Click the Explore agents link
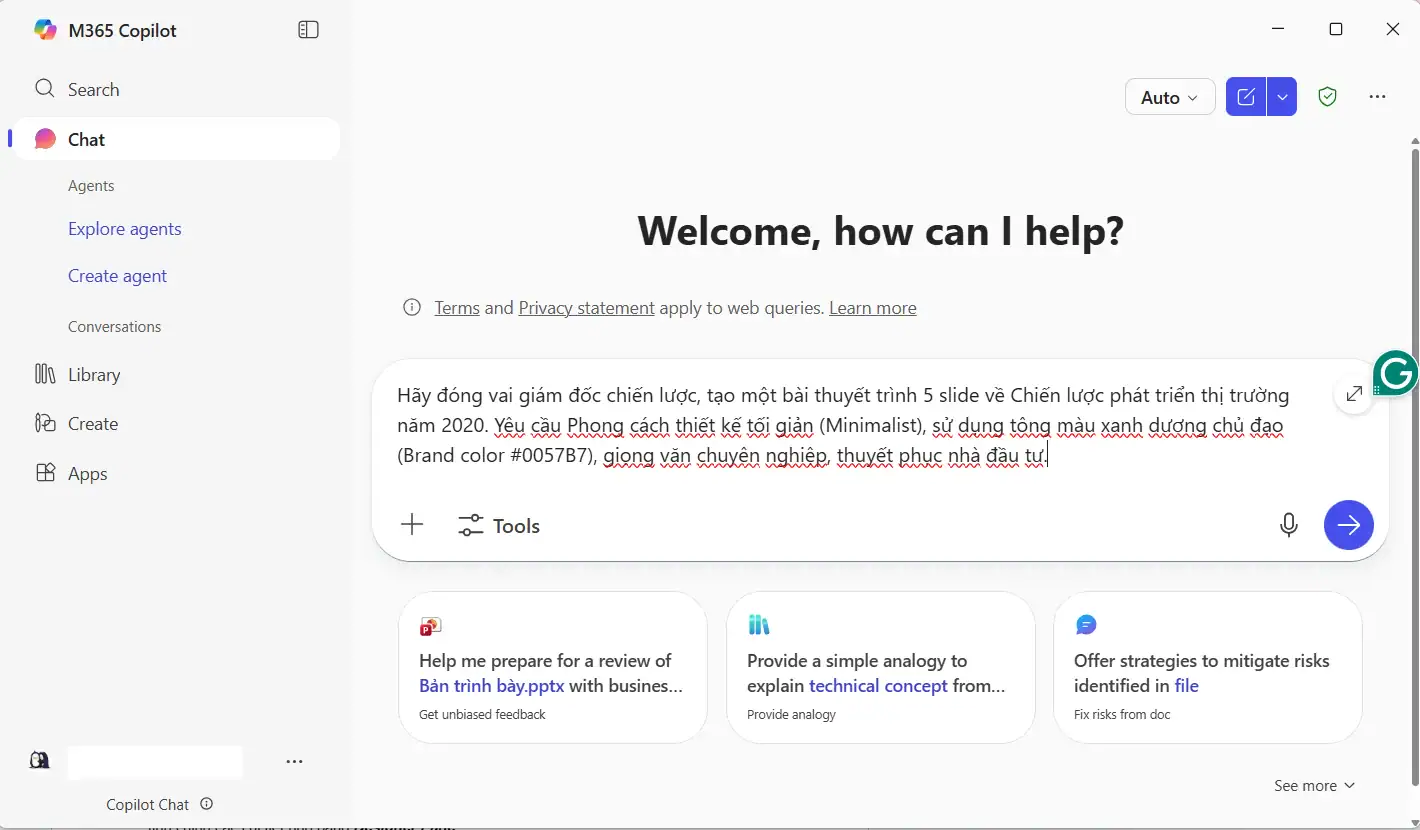The image size is (1420, 830). tap(124, 228)
